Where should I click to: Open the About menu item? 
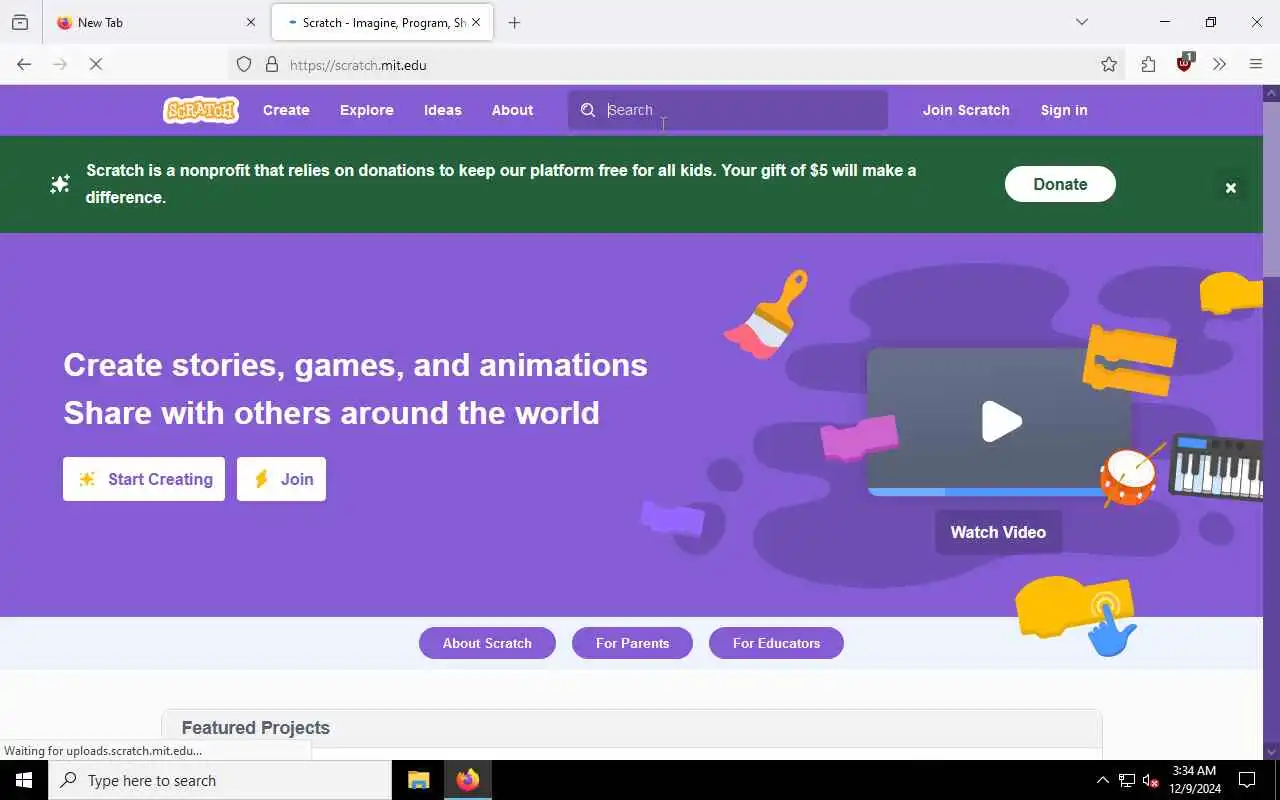(512, 110)
